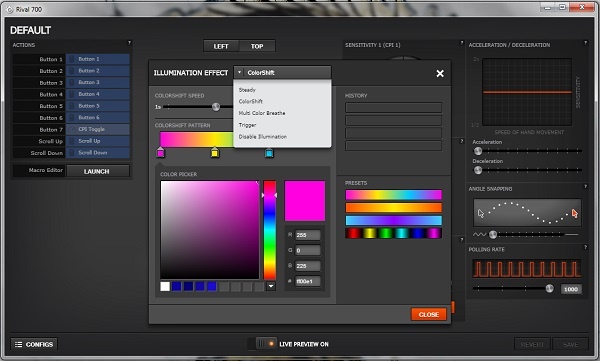Select the cyan colorshift pattern marker

click(x=269, y=153)
